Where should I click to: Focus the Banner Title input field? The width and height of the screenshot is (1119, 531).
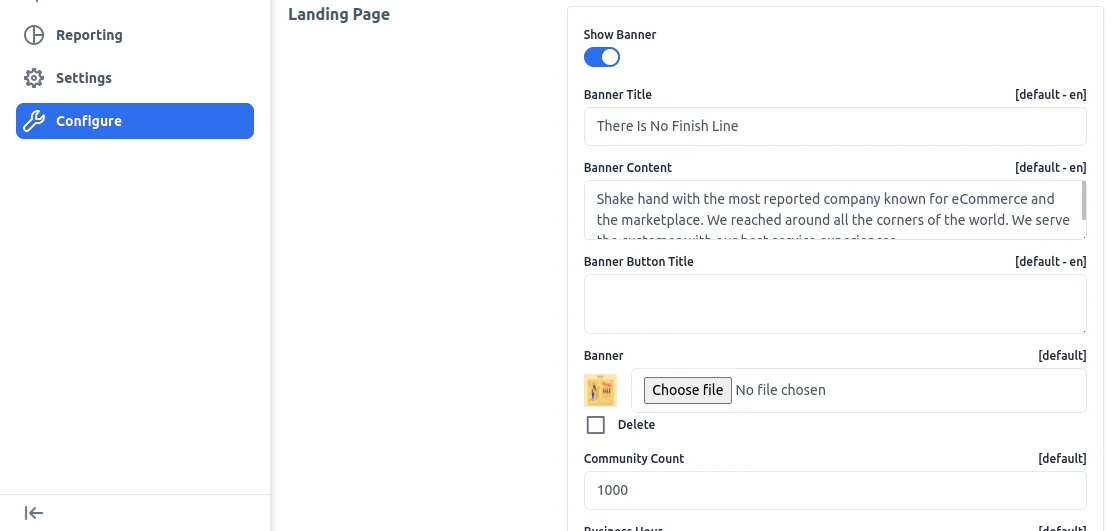[835, 126]
